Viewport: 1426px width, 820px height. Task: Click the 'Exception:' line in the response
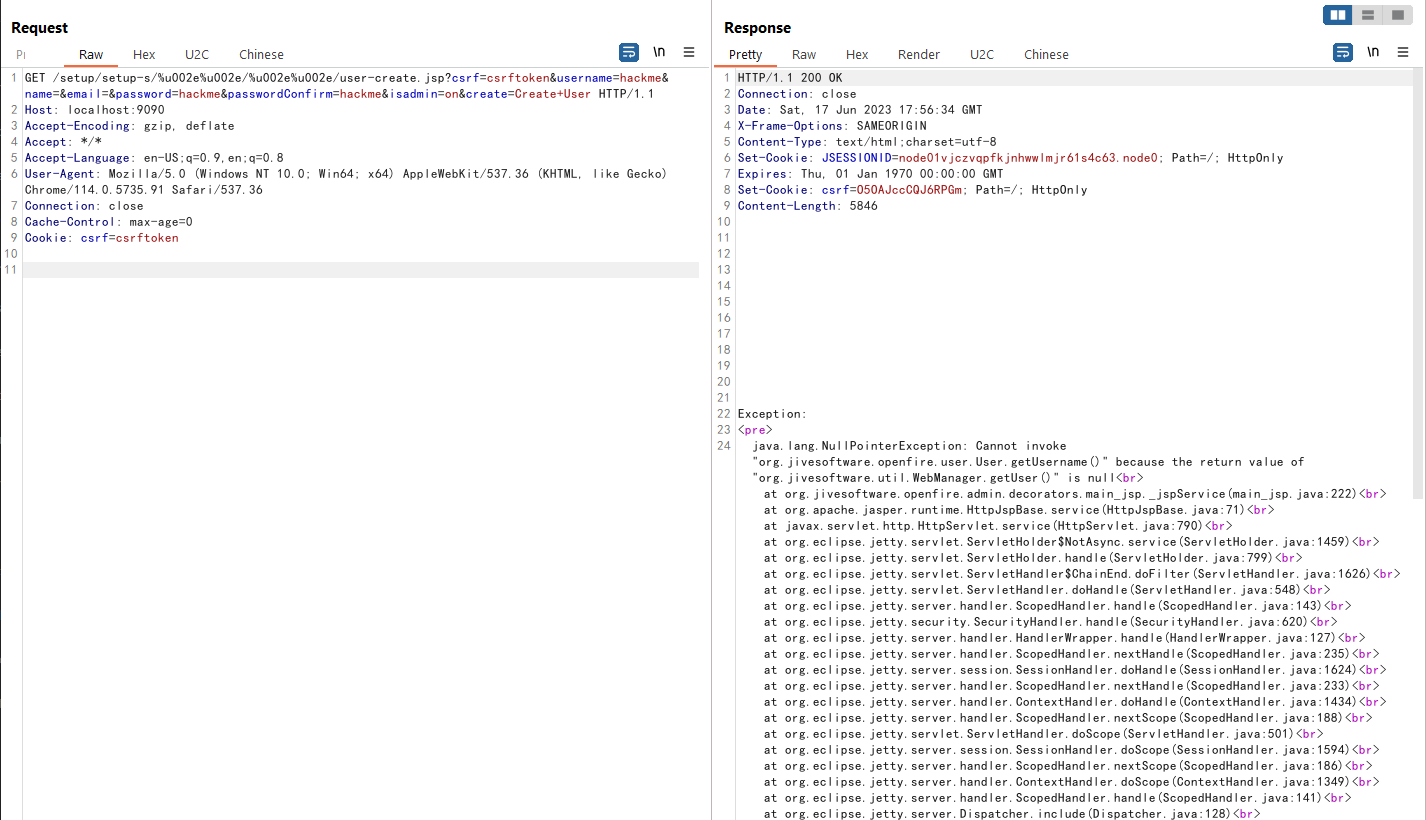[x=772, y=414]
